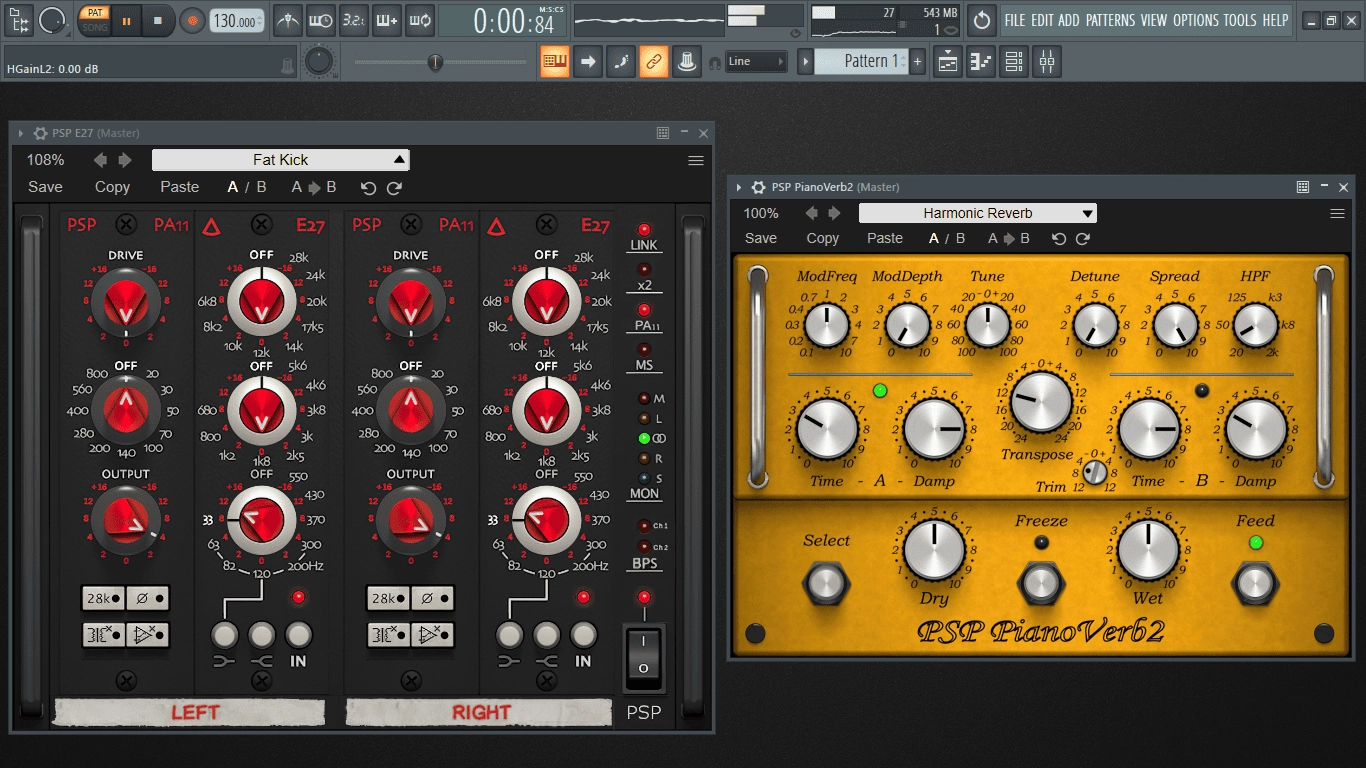This screenshot has width=1366, height=768.
Task: Toggle the loop recording icon
Action: [420, 20]
